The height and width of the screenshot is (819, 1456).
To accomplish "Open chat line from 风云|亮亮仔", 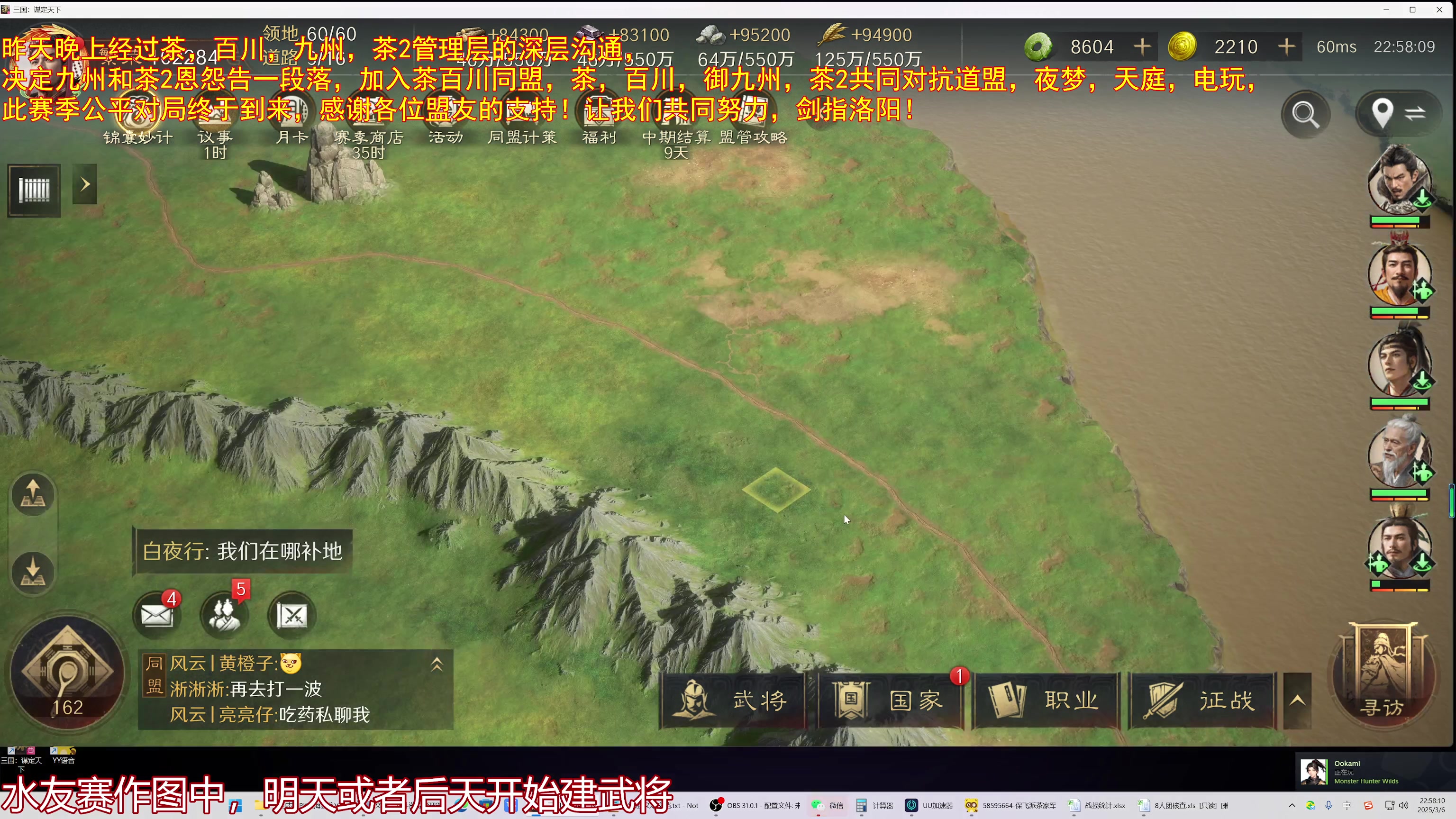I will [x=270, y=714].
